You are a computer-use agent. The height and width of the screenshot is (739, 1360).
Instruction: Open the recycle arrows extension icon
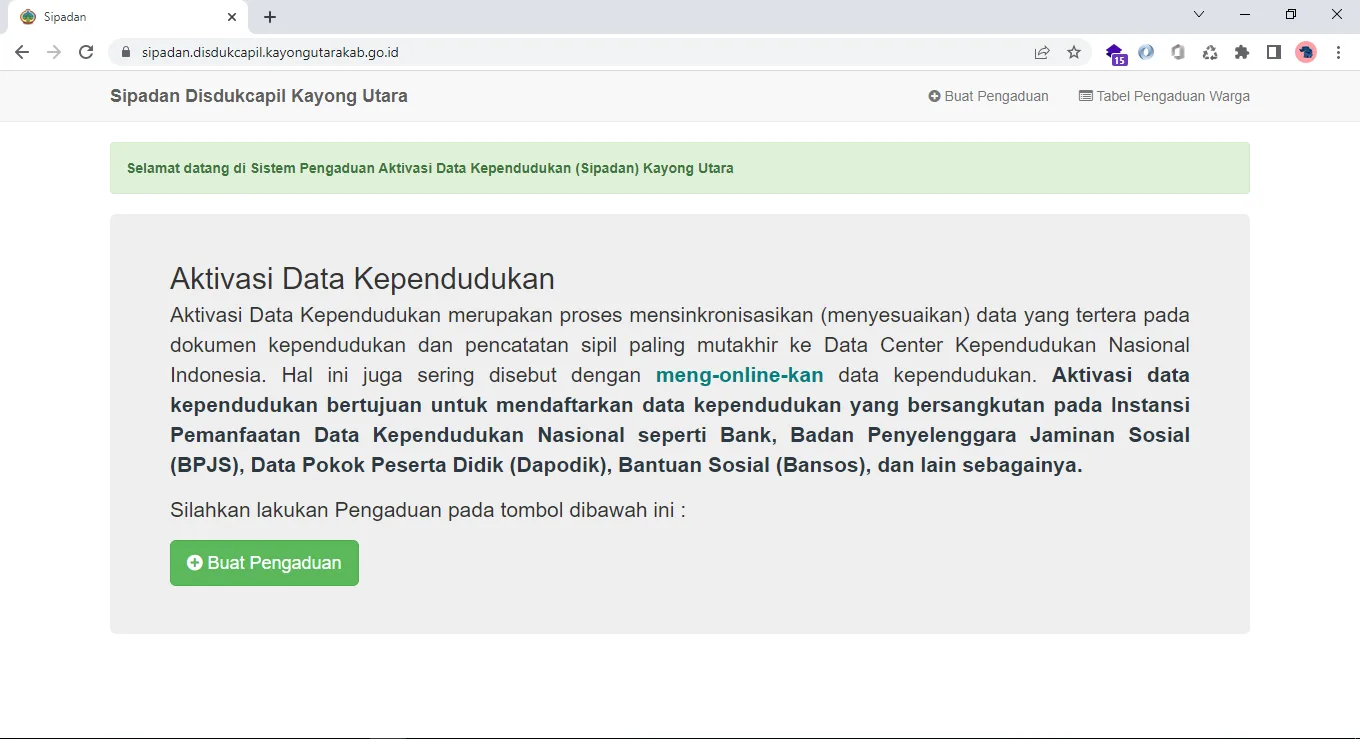(1210, 52)
